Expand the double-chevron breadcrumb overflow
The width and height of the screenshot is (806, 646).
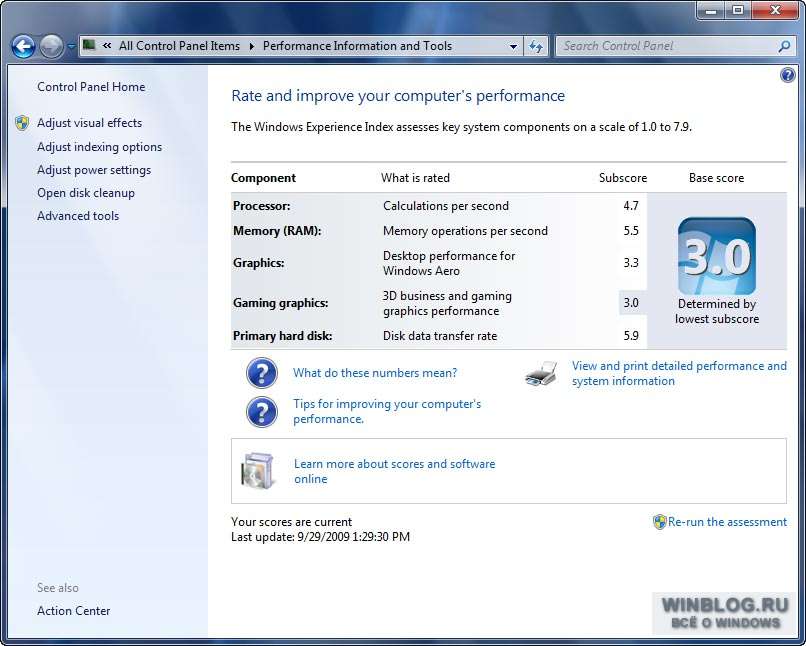coord(107,46)
